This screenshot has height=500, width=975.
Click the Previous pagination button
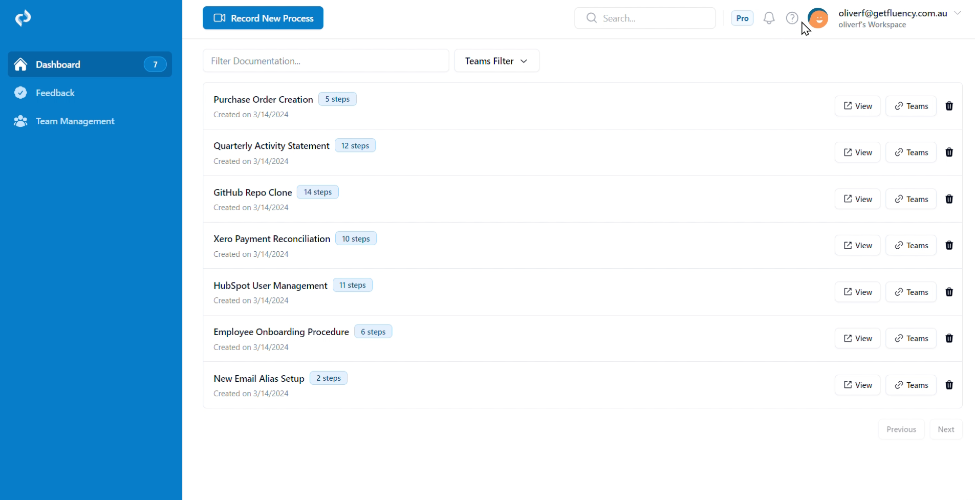click(901, 429)
